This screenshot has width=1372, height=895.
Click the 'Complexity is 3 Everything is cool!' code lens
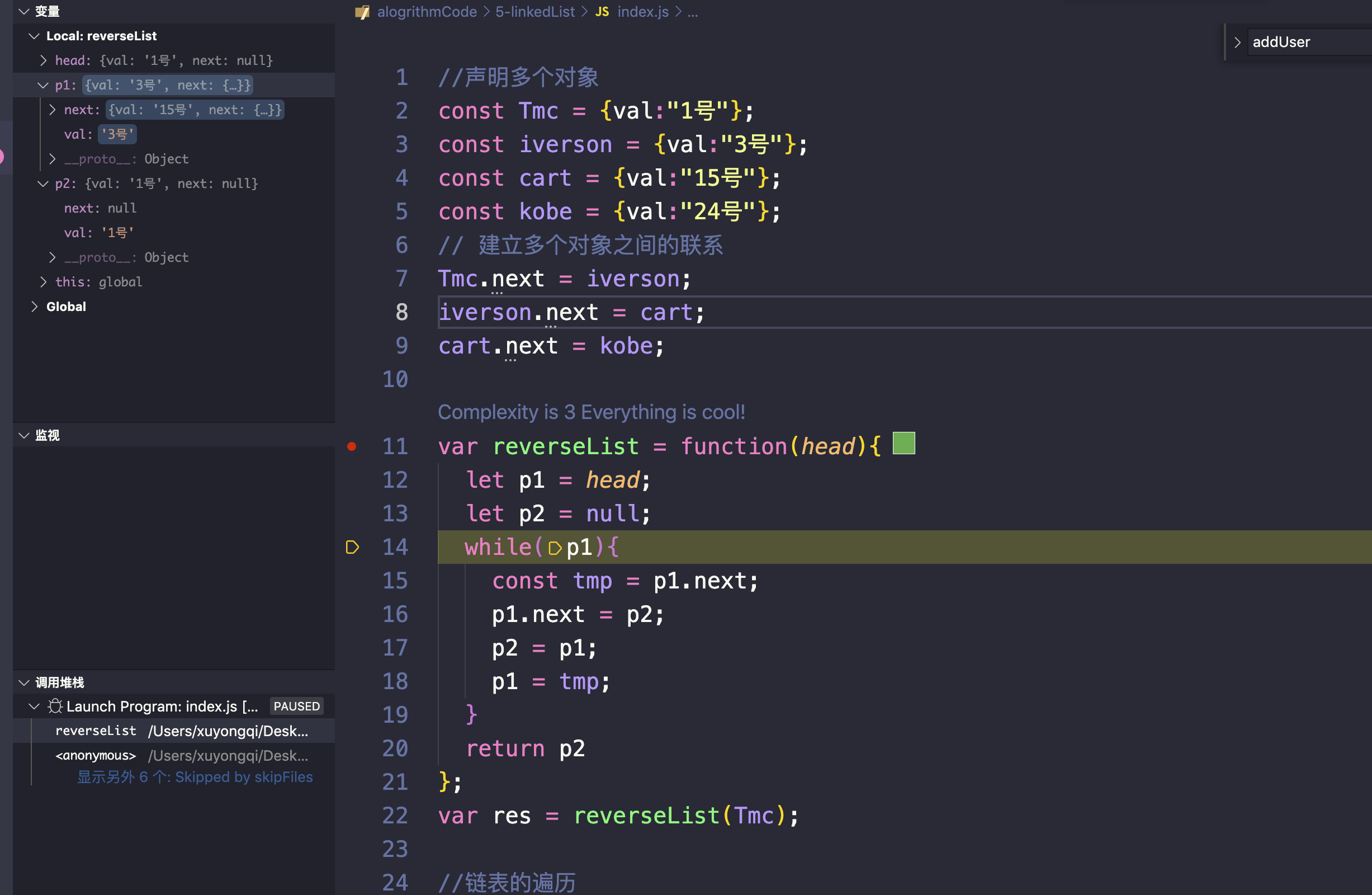pos(591,412)
